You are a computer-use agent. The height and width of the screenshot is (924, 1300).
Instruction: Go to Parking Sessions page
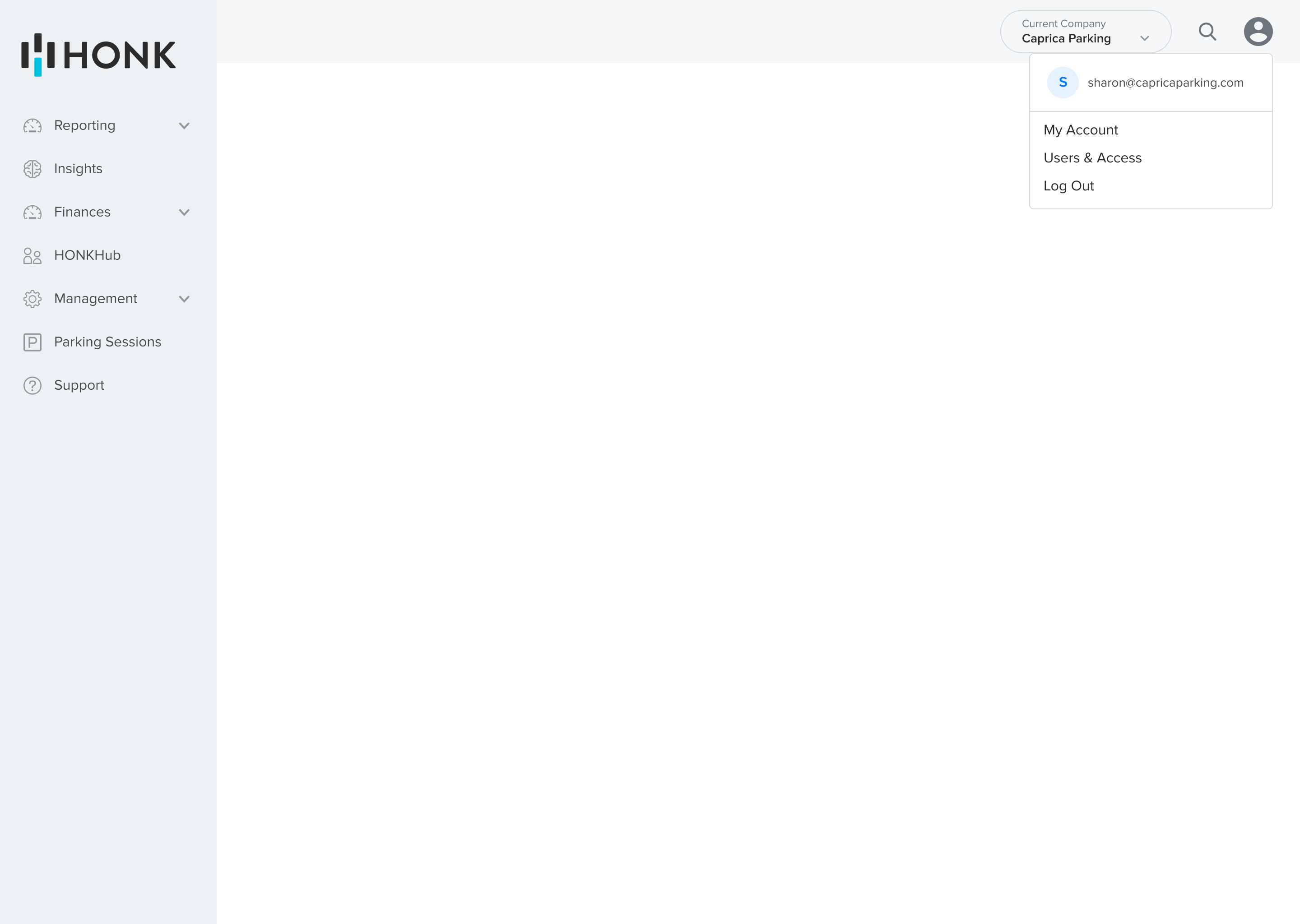click(107, 342)
